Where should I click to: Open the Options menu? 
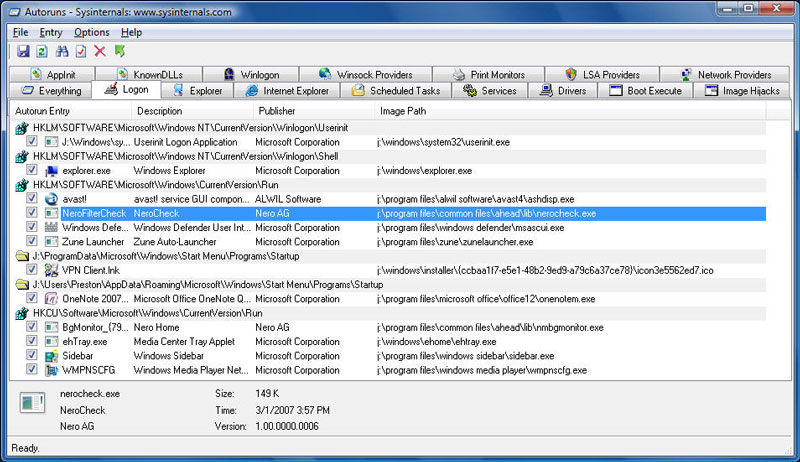91,32
